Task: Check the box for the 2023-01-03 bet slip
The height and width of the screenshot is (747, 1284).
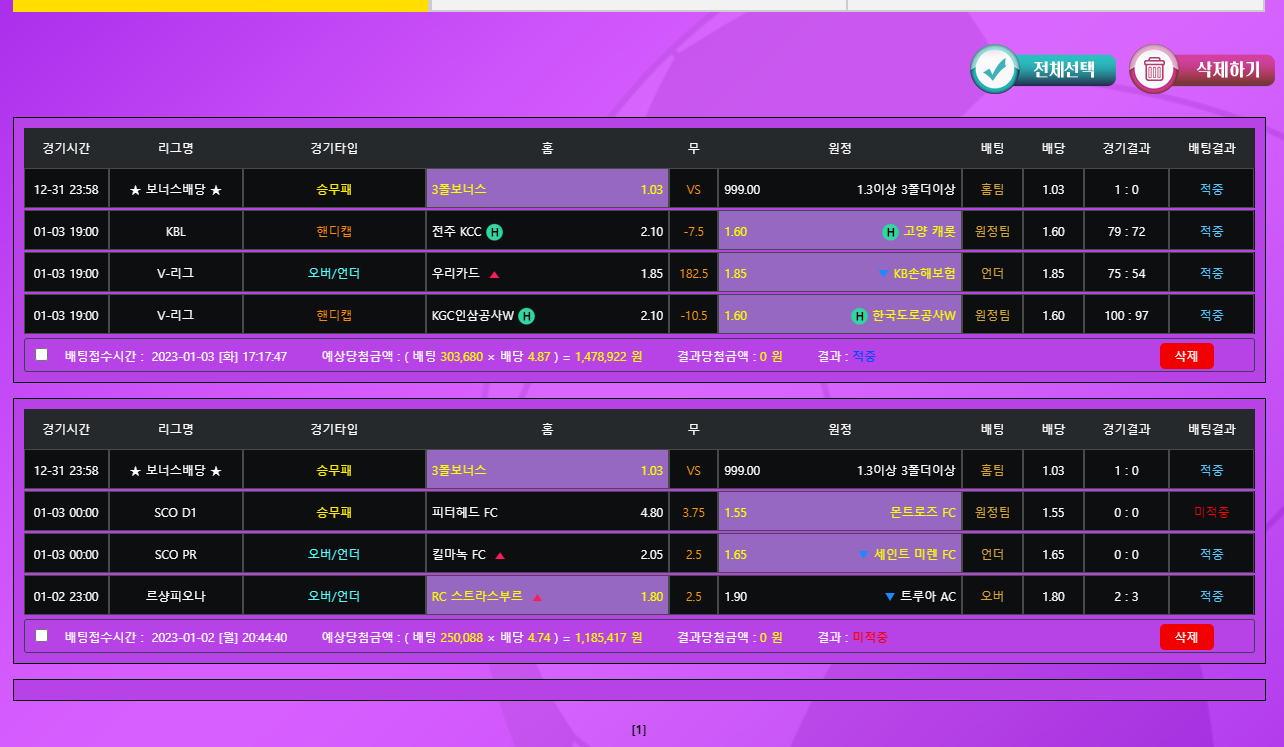Action: point(41,355)
